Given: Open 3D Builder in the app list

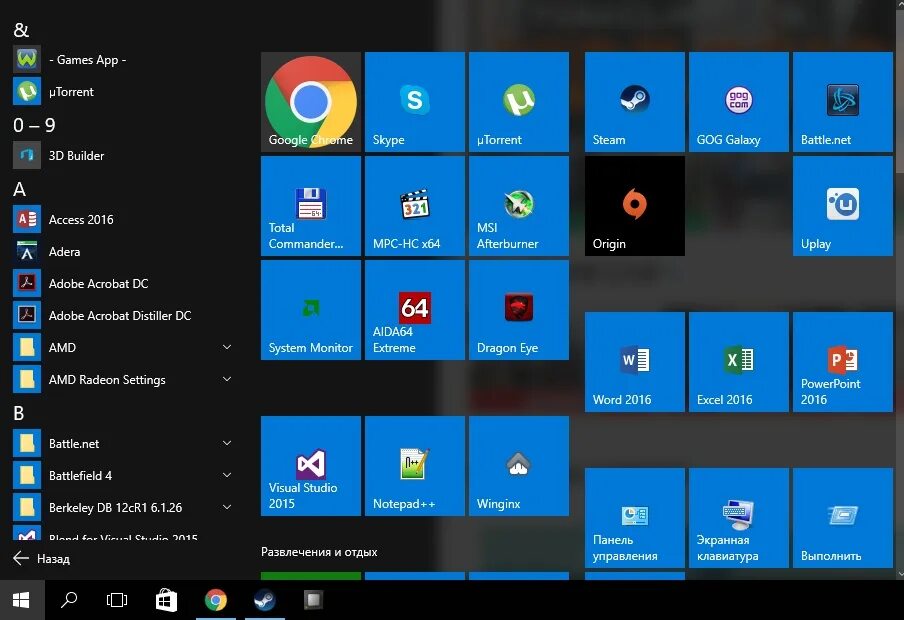Looking at the screenshot, I should [x=124, y=156].
